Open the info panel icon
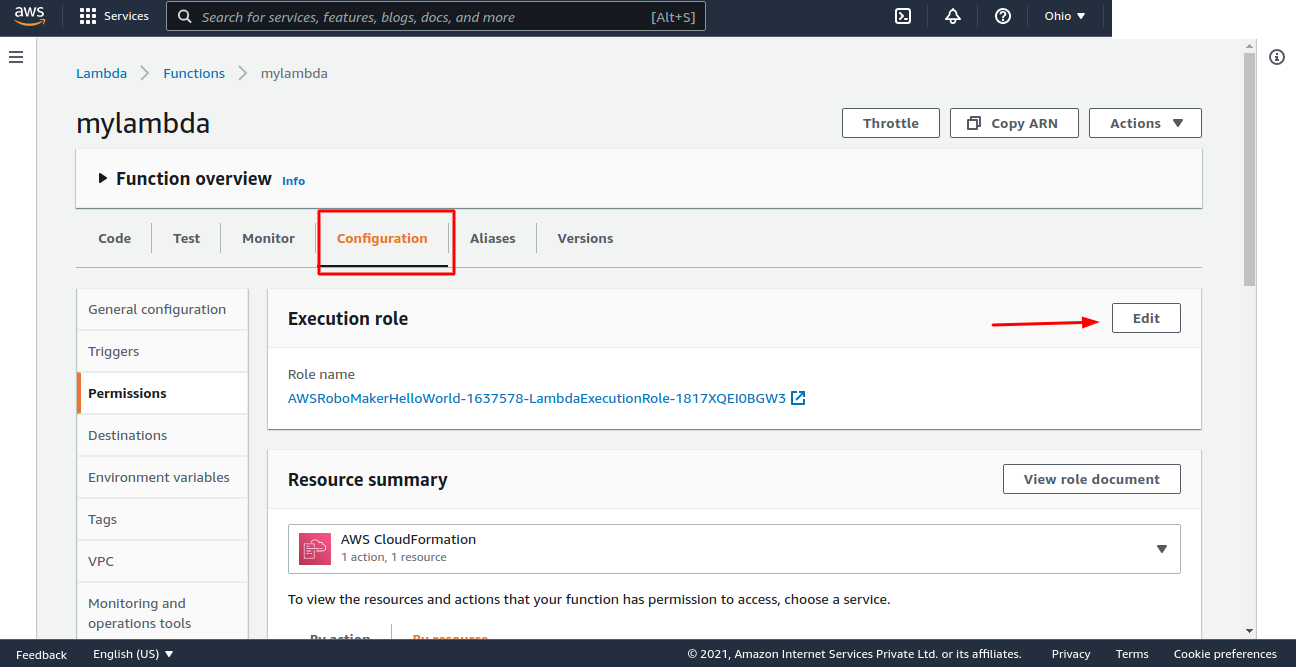This screenshot has width=1296, height=667. [1277, 57]
